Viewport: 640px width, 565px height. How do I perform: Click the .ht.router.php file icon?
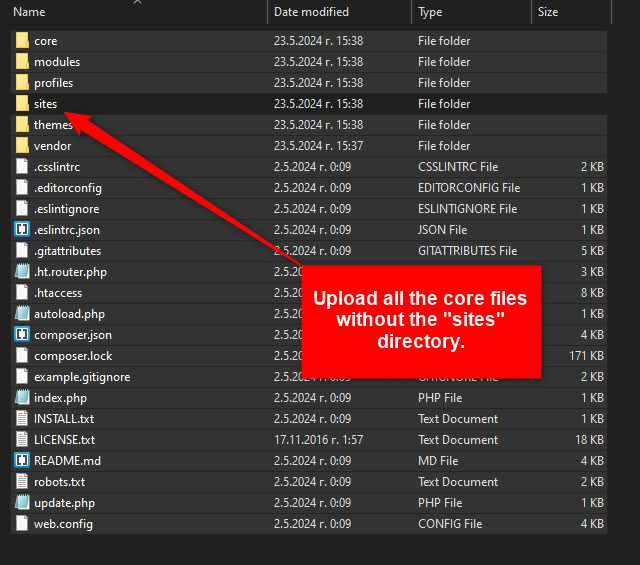22,272
